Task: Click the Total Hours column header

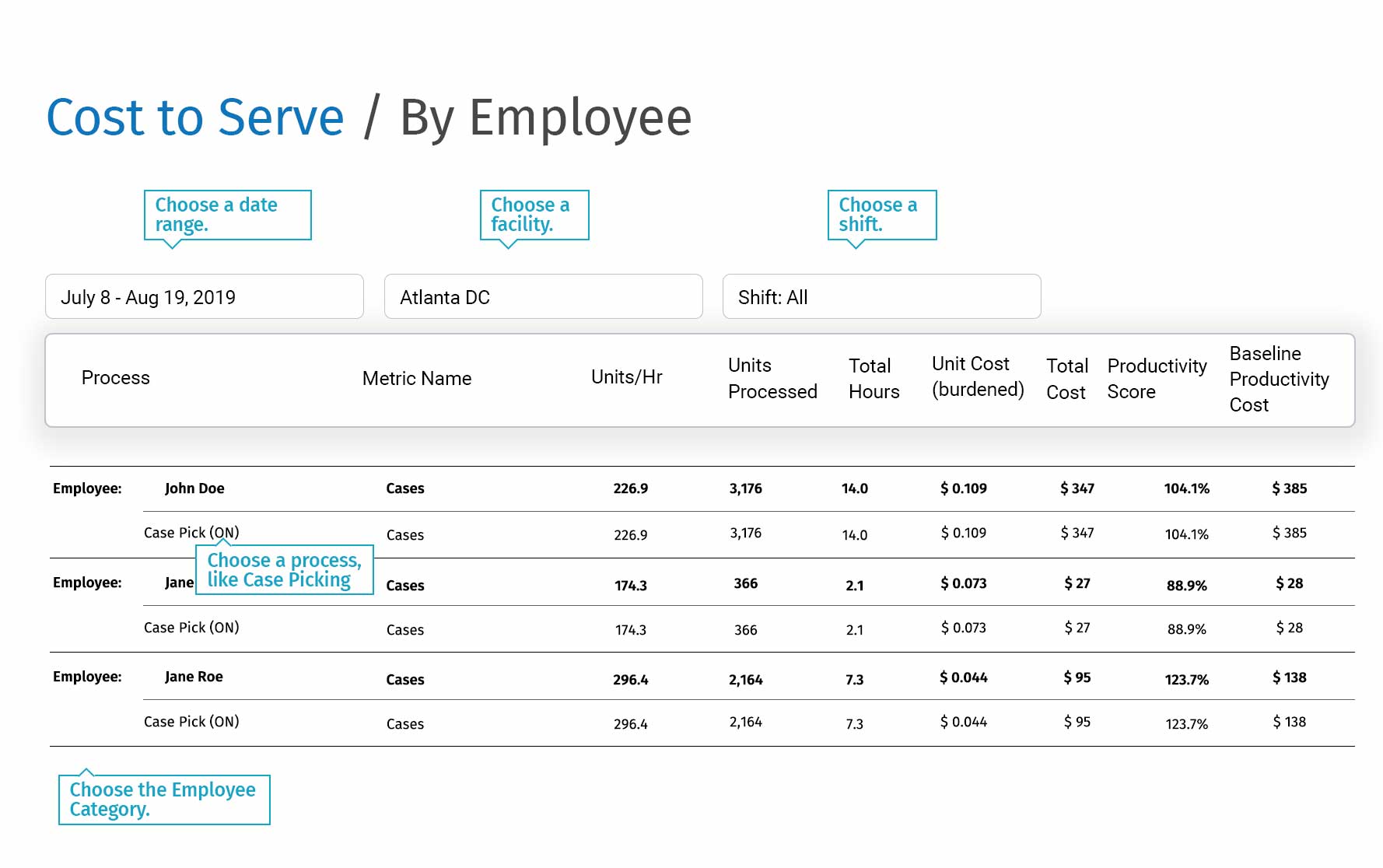Action: click(874, 379)
